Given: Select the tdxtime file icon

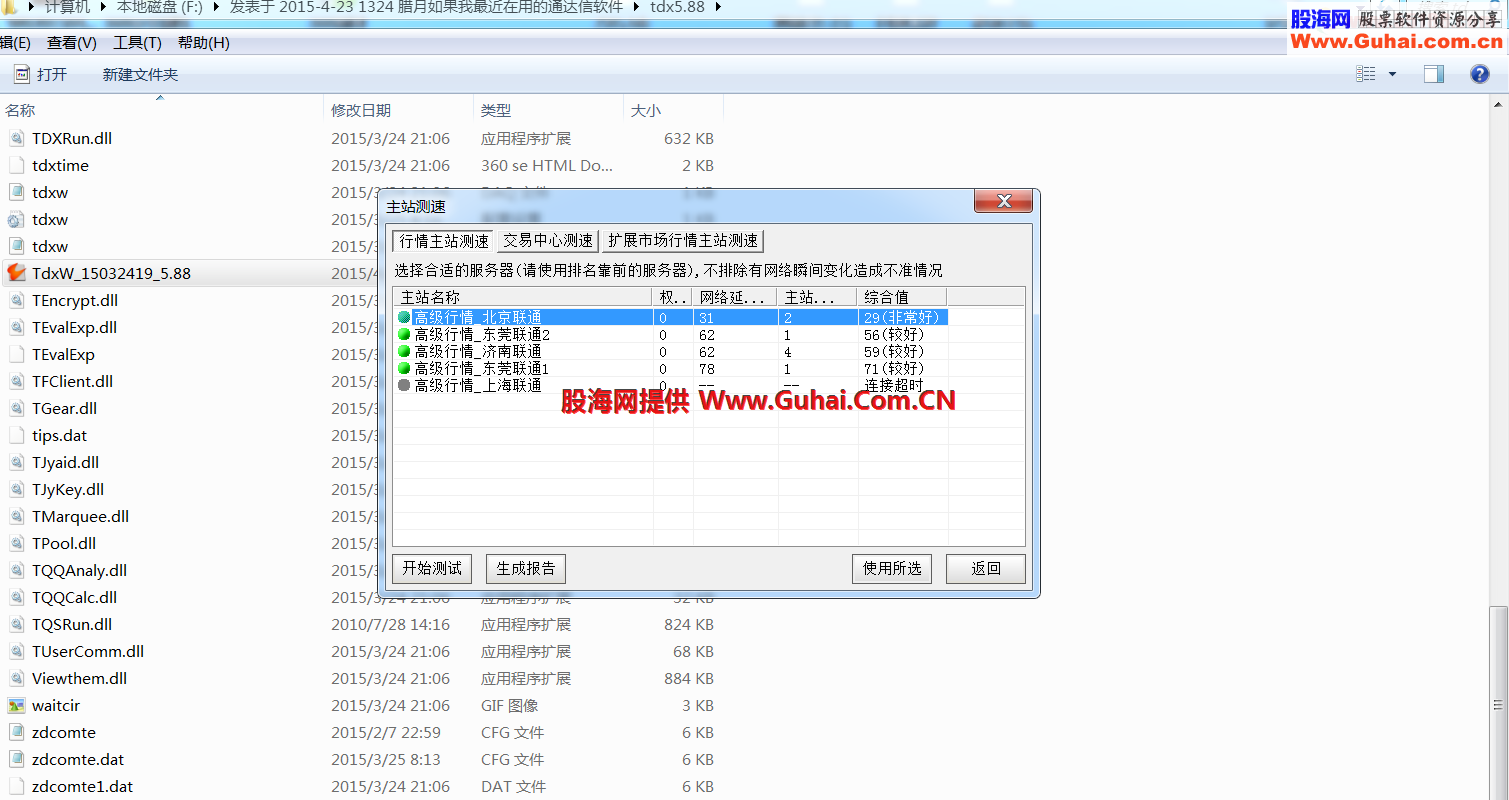Looking at the screenshot, I should [x=16, y=165].
